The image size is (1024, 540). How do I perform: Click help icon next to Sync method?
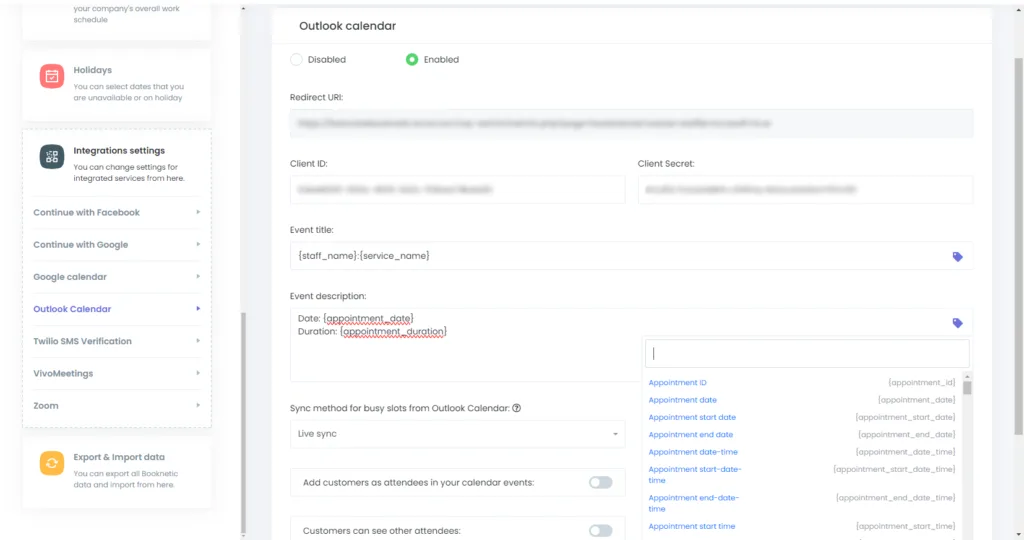tap(517, 408)
